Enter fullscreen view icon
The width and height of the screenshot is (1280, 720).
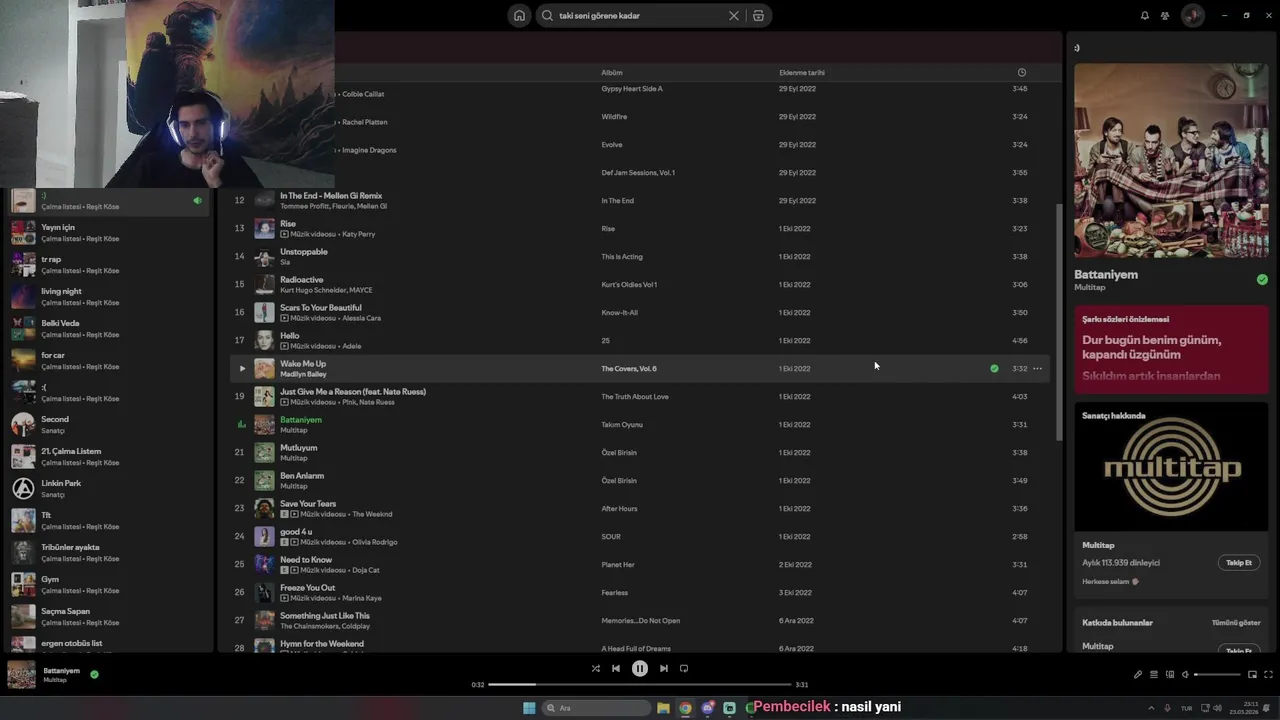[1269, 675]
